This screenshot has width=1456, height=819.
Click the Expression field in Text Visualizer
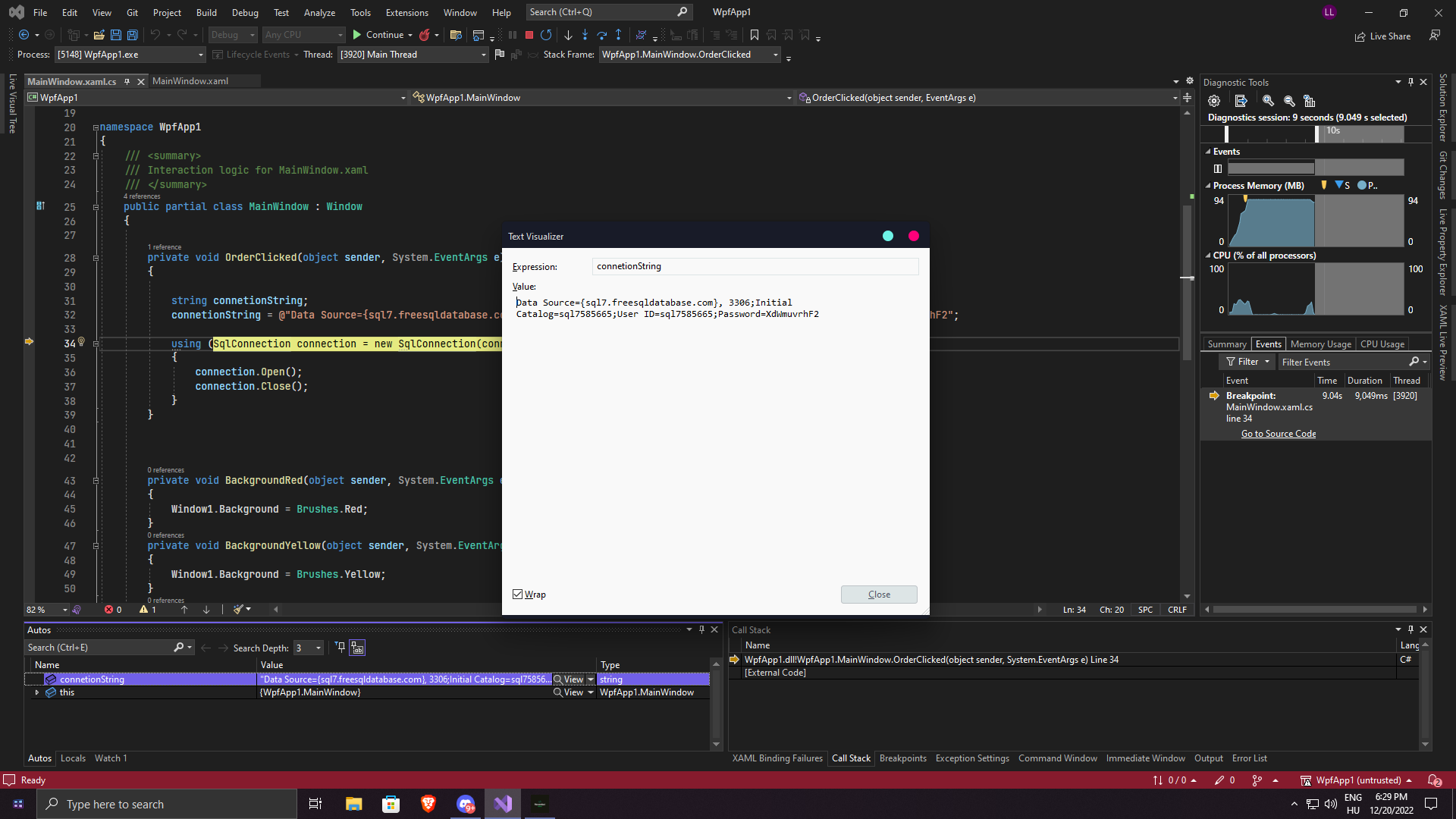click(755, 266)
